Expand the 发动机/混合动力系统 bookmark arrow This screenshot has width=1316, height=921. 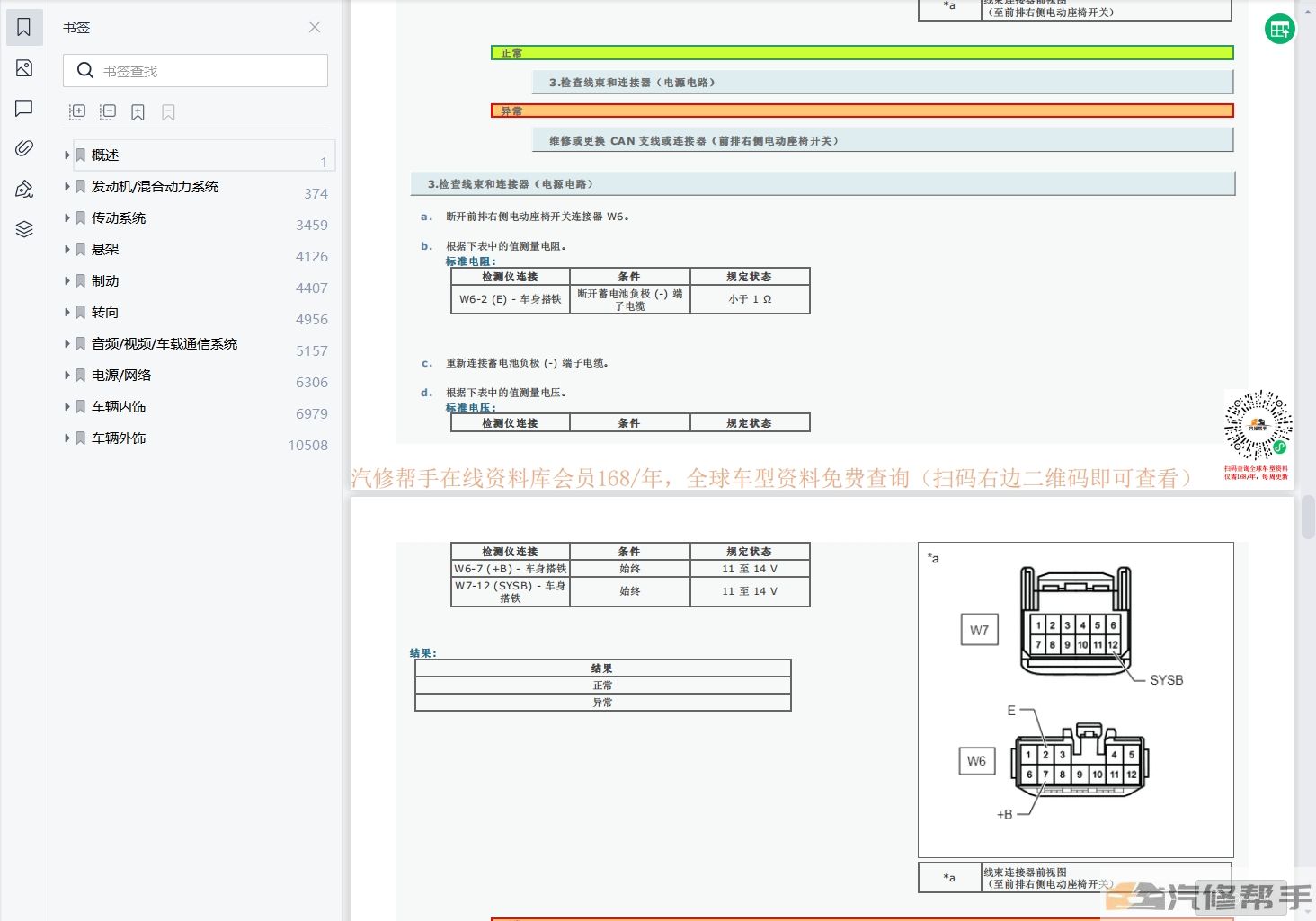point(67,187)
